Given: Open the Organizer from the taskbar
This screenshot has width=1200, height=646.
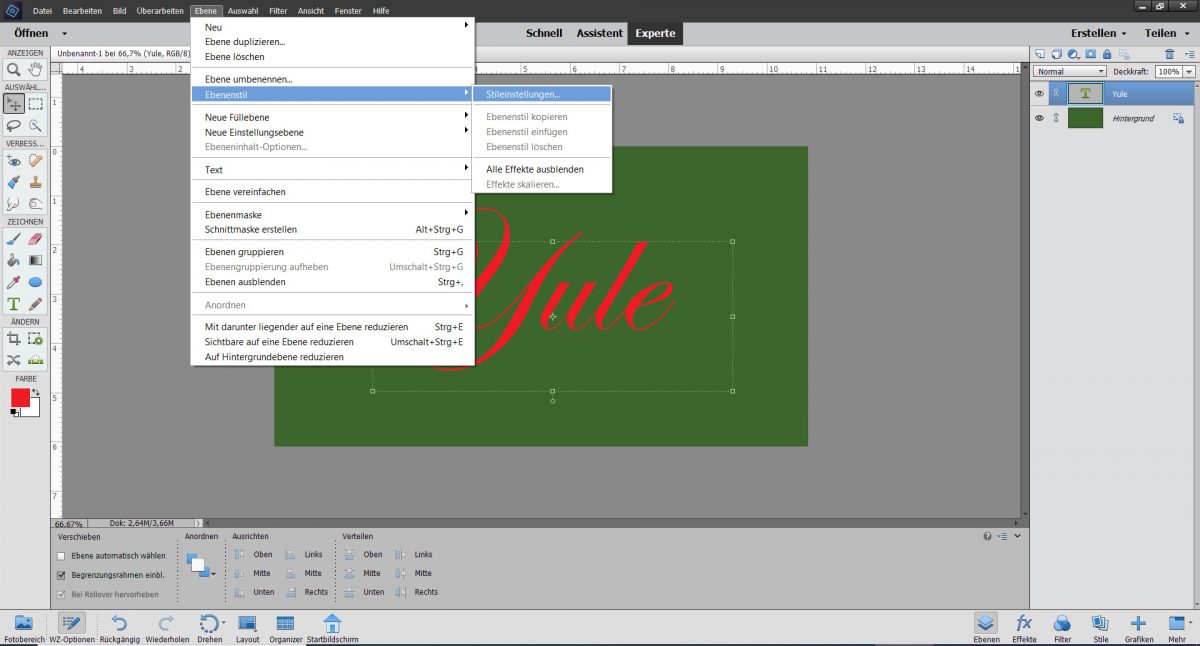Looking at the screenshot, I should (286, 628).
